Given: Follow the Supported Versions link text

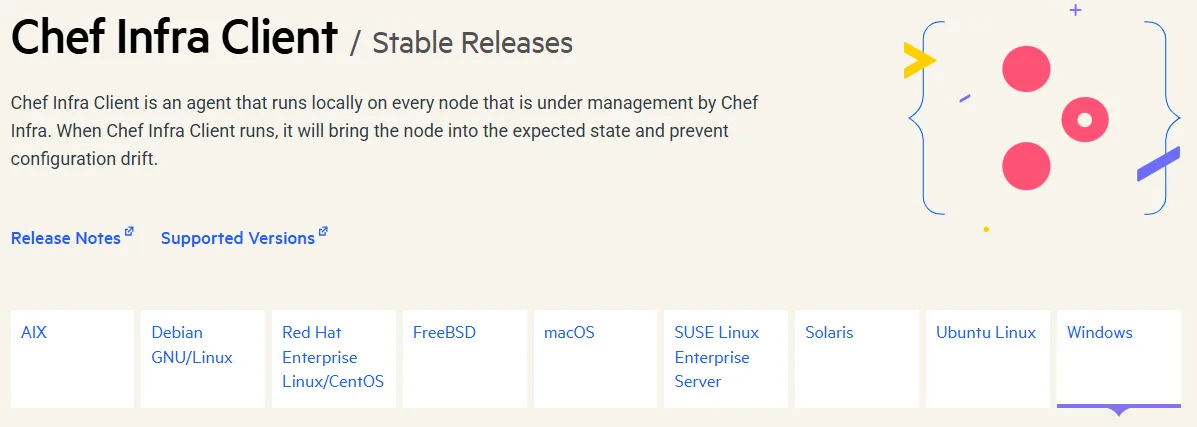Looking at the screenshot, I should tap(238, 238).
